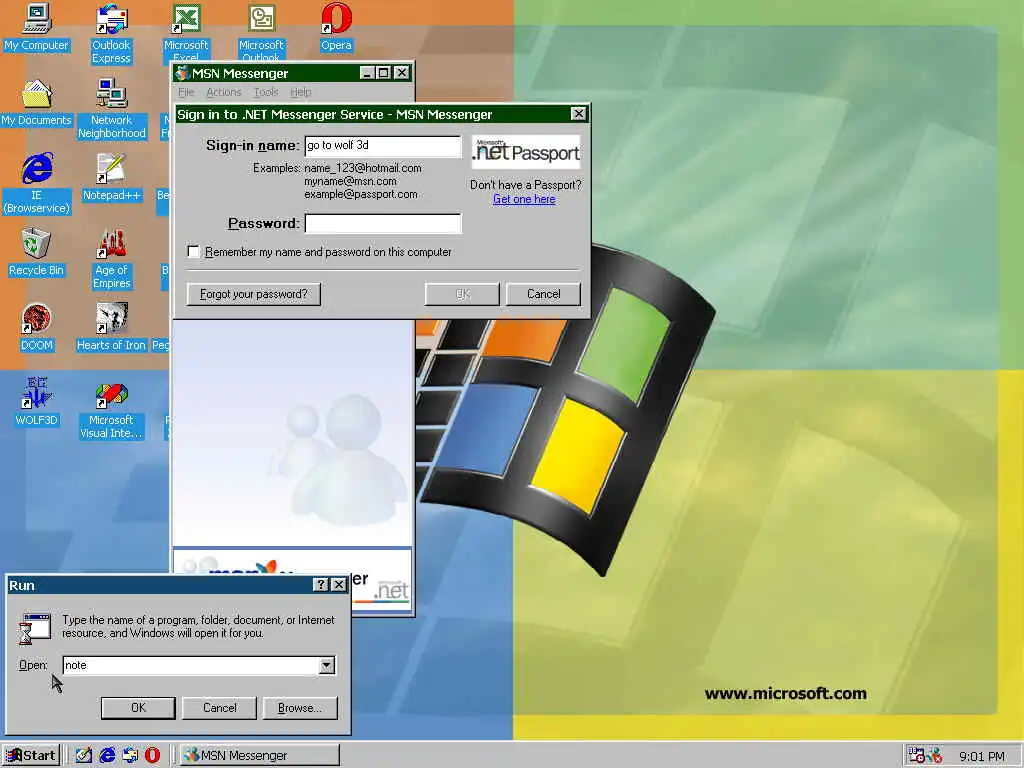The image size is (1024, 768).
Task: Click OK button in Run dialog
Action: coord(138,708)
